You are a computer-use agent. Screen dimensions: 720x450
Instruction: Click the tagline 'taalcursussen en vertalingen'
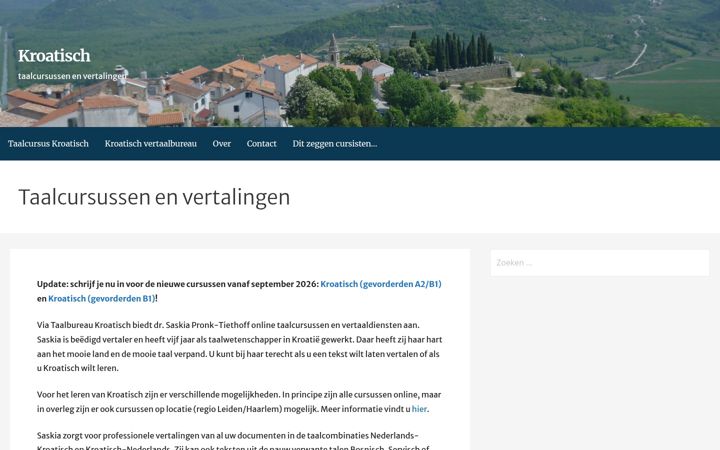click(73, 76)
